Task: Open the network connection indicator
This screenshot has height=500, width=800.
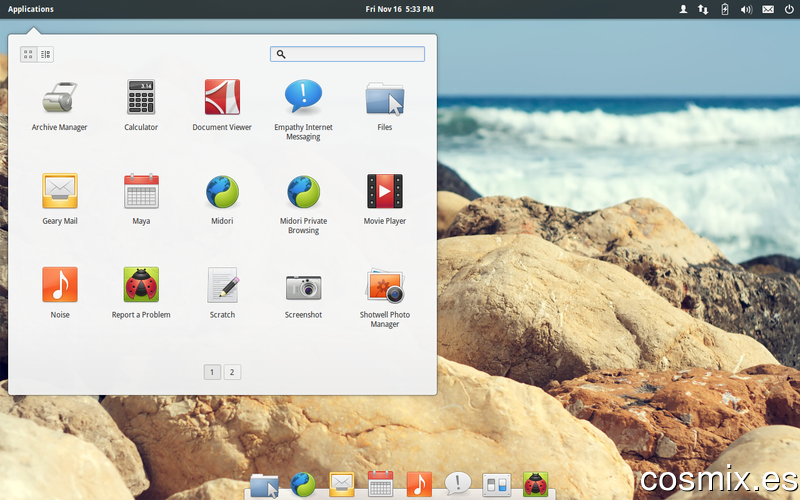Action: pyautogui.click(x=703, y=9)
